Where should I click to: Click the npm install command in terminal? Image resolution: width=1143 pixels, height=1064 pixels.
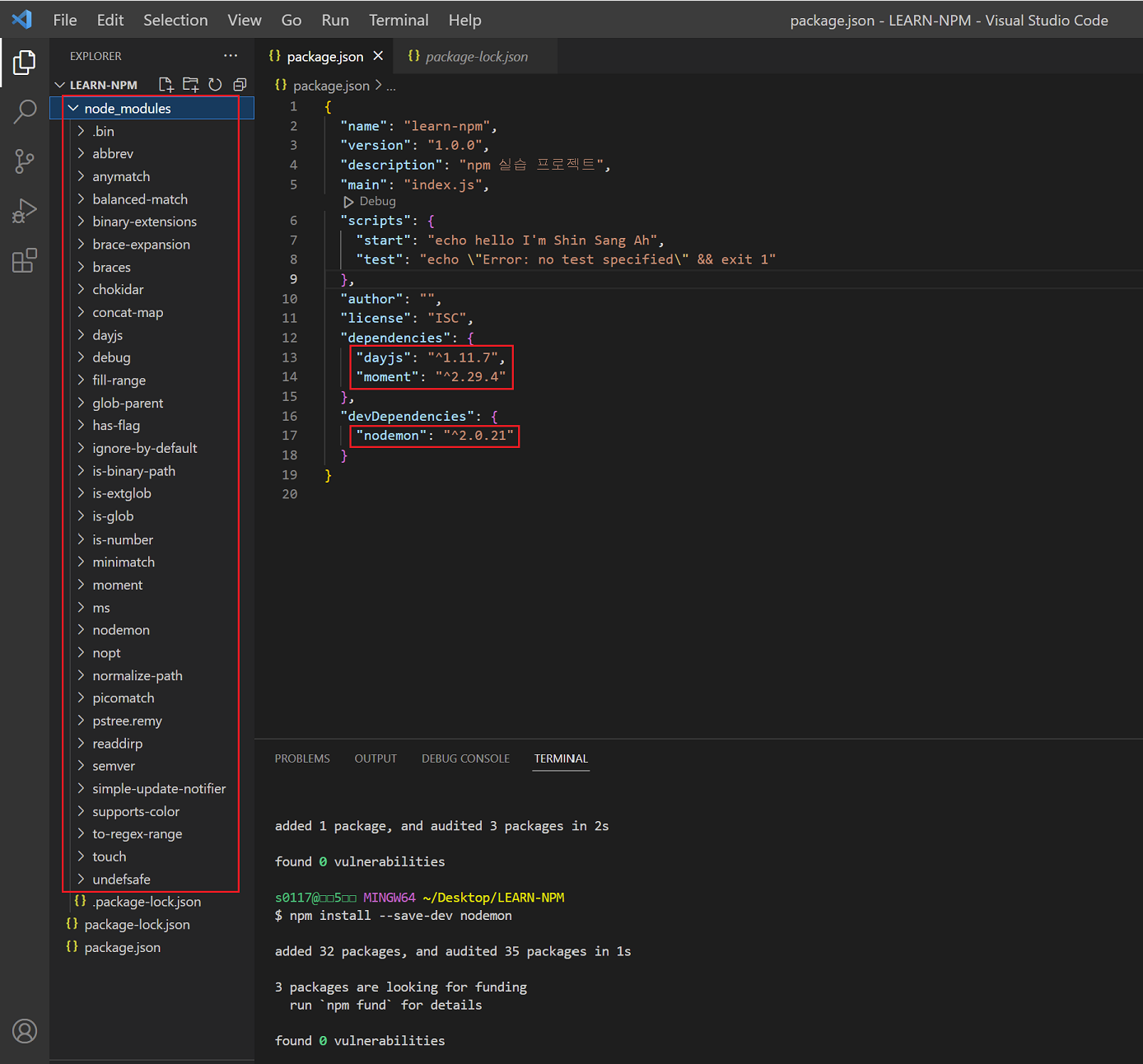tap(400, 916)
